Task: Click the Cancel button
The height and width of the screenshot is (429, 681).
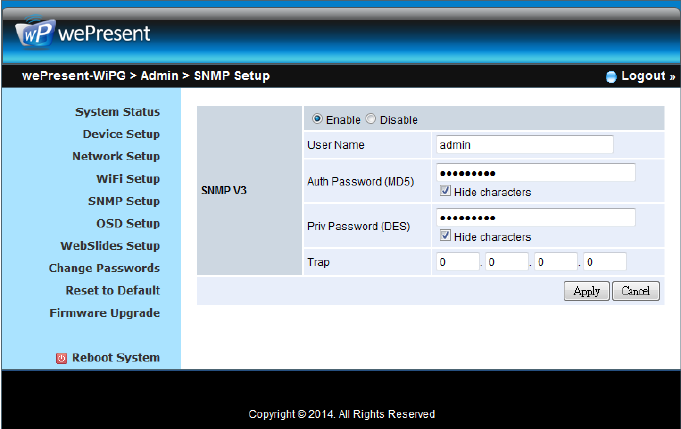Action: (x=636, y=291)
